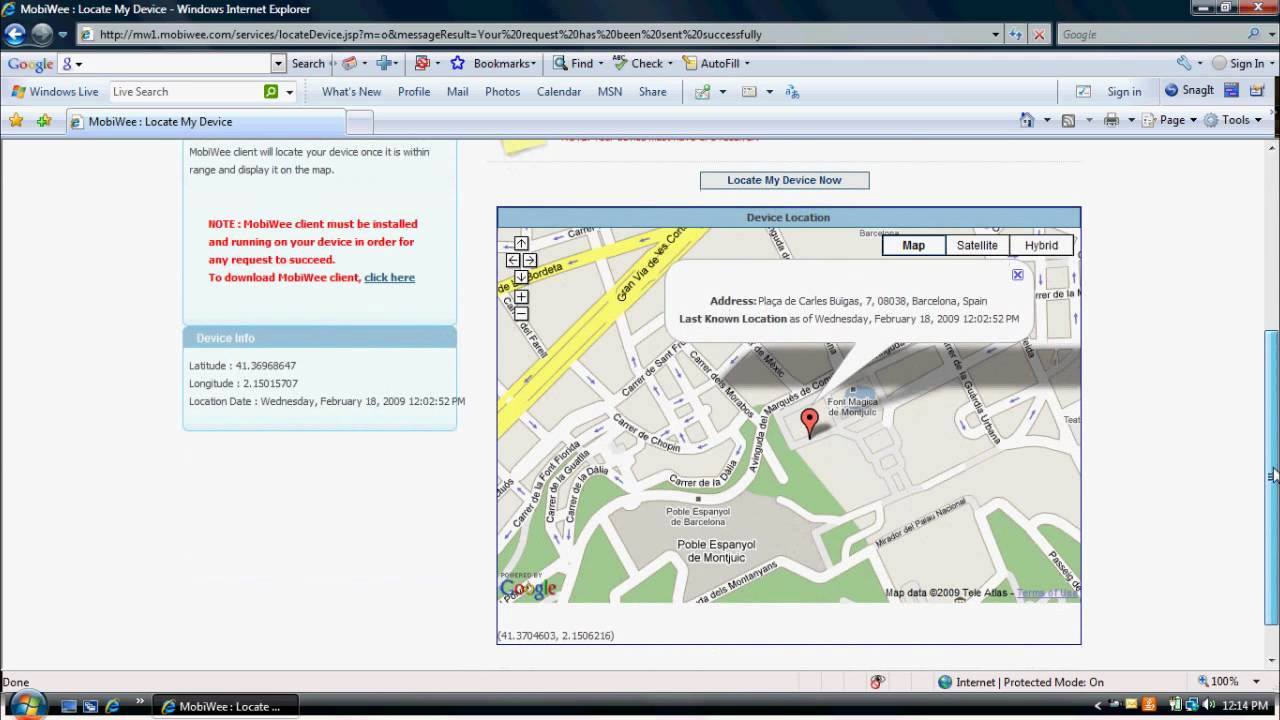Viewport: 1280px width, 720px height.
Task: Click the browser Back arrow
Action: (15, 34)
